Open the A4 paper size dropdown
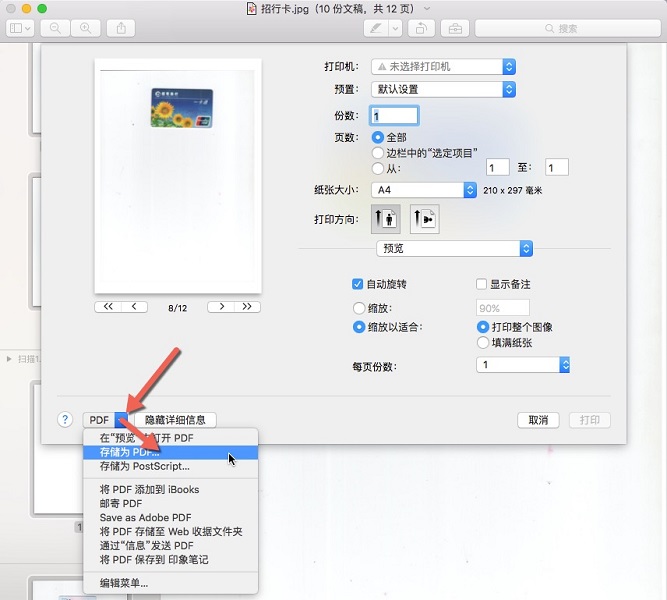This screenshot has height=600, width=667. pyautogui.click(x=423, y=190)
